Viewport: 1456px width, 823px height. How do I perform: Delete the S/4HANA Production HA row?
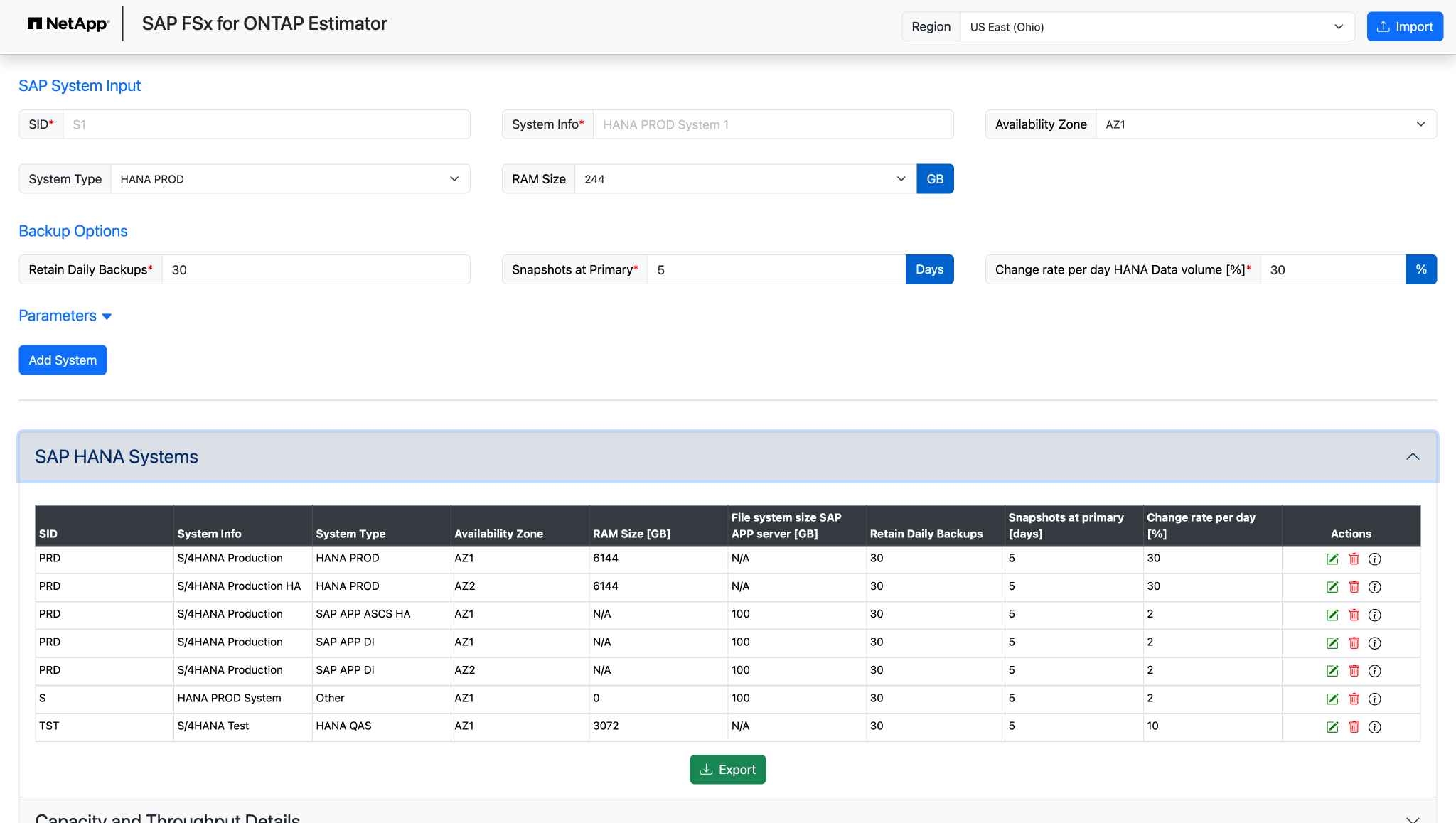pos(1354,587)
